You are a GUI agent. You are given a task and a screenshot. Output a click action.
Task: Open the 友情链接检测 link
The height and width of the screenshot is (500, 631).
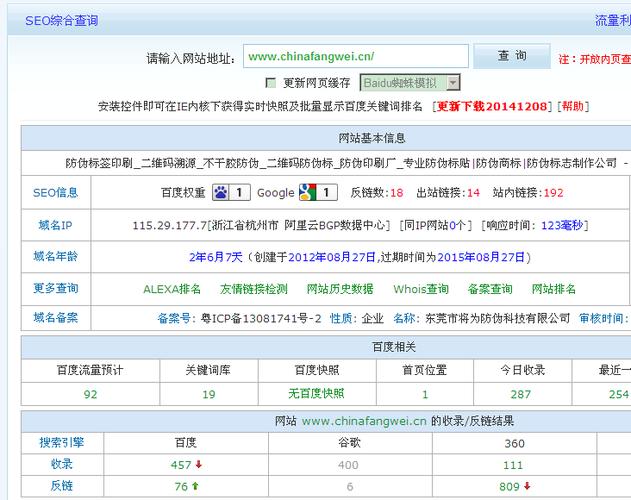(254, 289)
